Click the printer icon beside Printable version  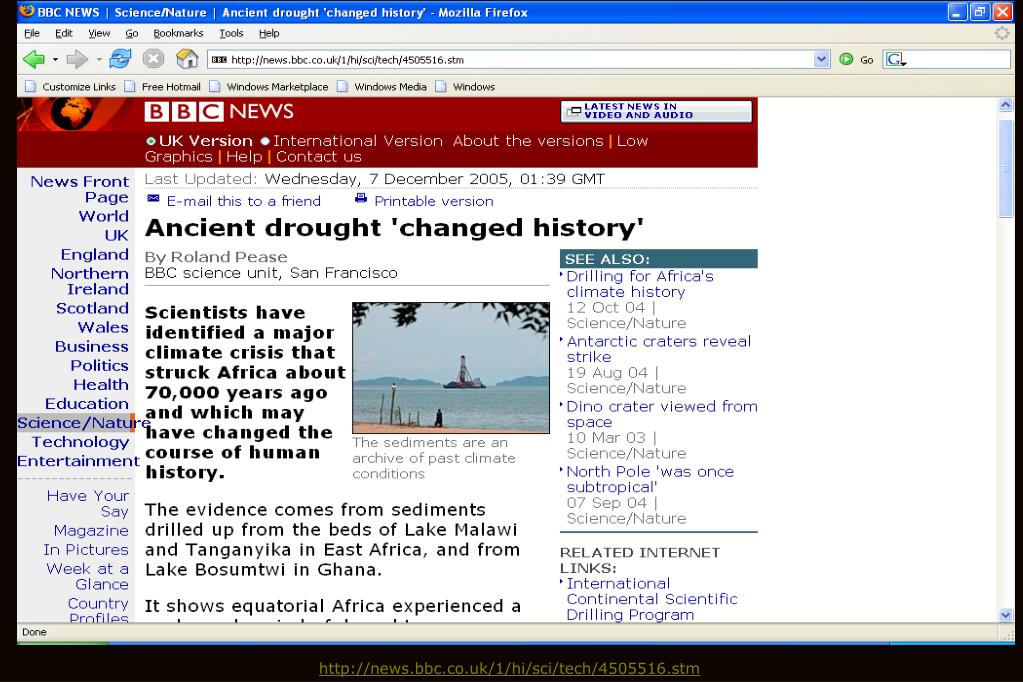pos(361,198)
